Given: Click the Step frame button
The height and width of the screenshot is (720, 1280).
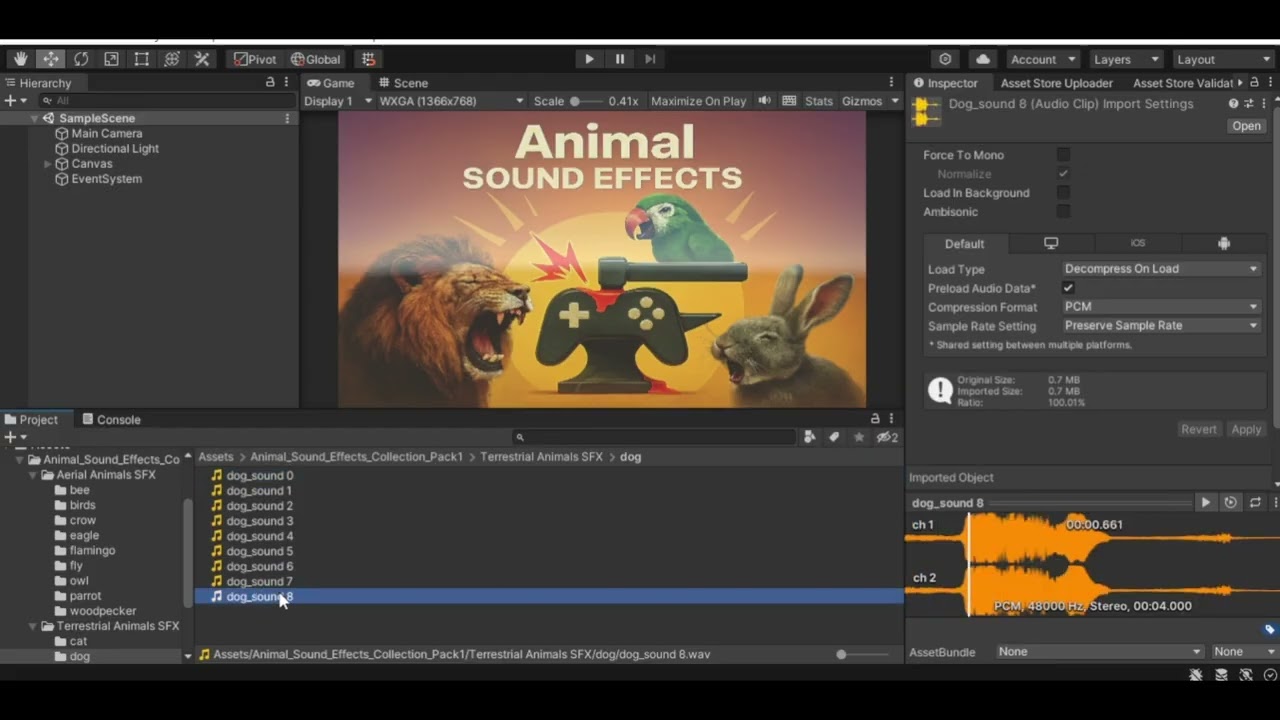Looking at the screenshot, I should [x=650, y=59].
